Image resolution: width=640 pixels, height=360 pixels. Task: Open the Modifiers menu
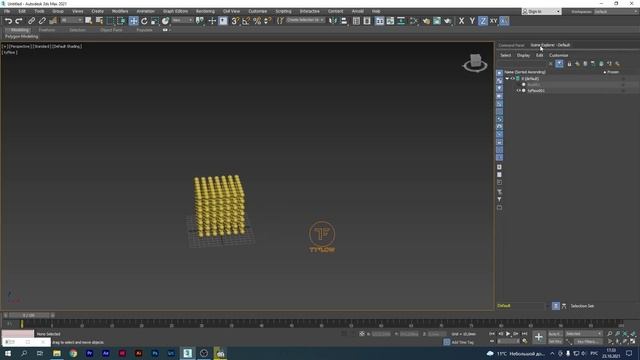click(120, 11)
